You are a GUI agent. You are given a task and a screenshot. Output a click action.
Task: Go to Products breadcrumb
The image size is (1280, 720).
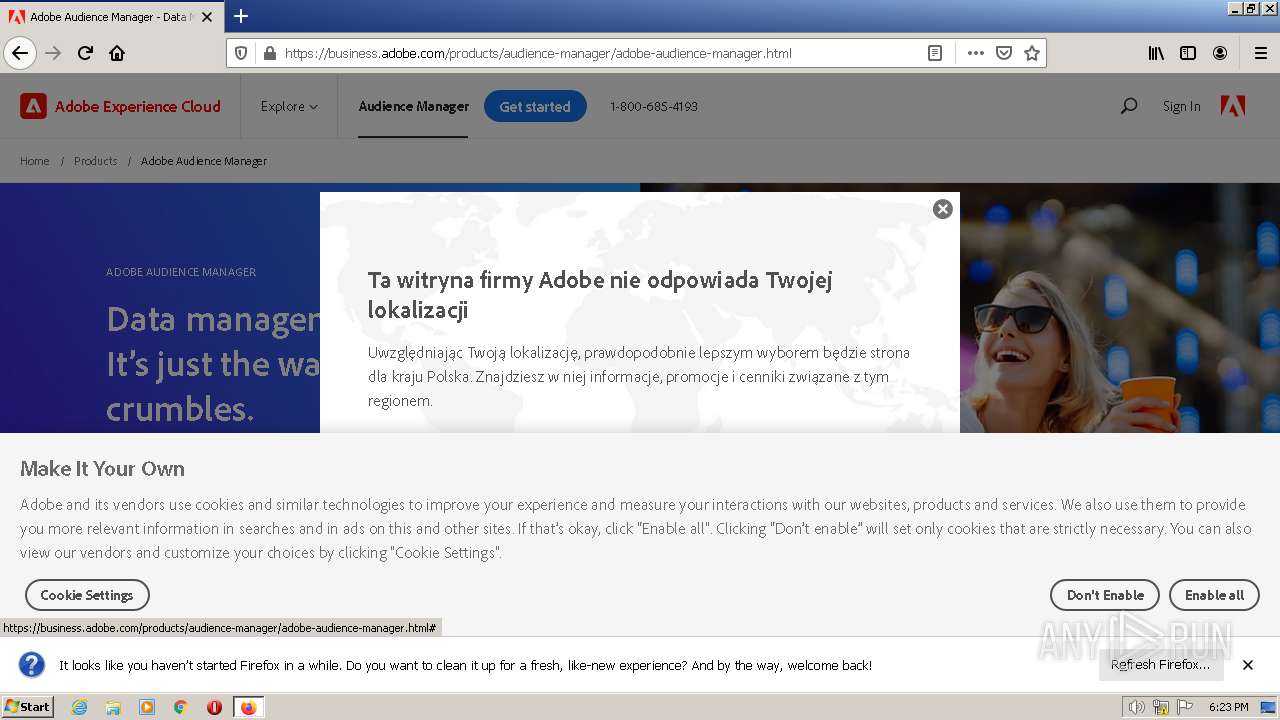pyautogui.click(x=95, y=161)
